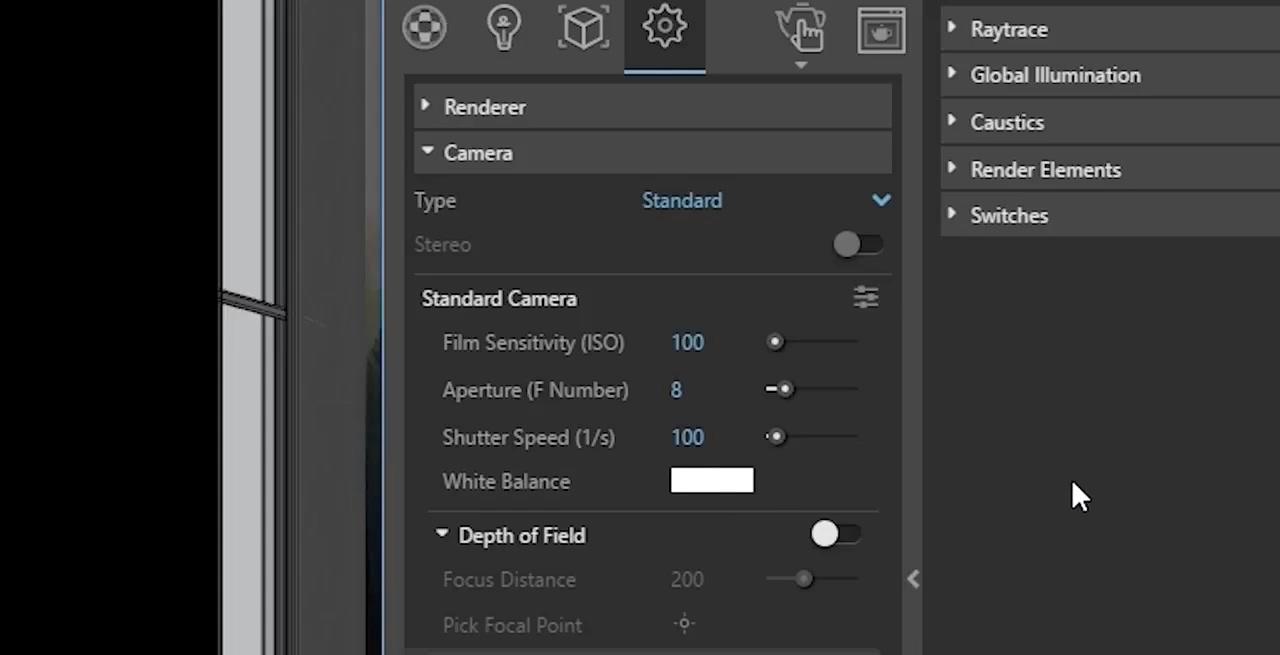Toggle the Stereo switch

857,245
